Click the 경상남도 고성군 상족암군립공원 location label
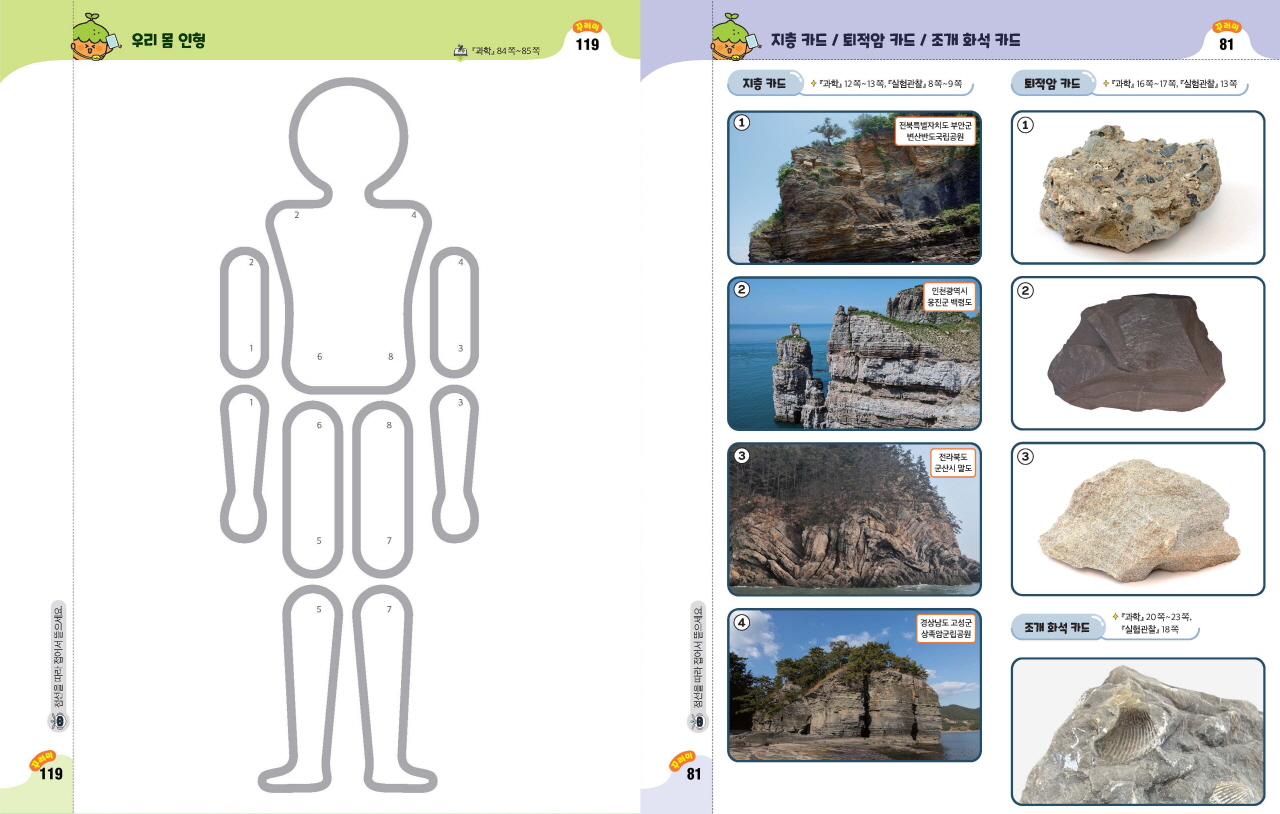This screenshot has width=1280, height=814. pos(946,628)
